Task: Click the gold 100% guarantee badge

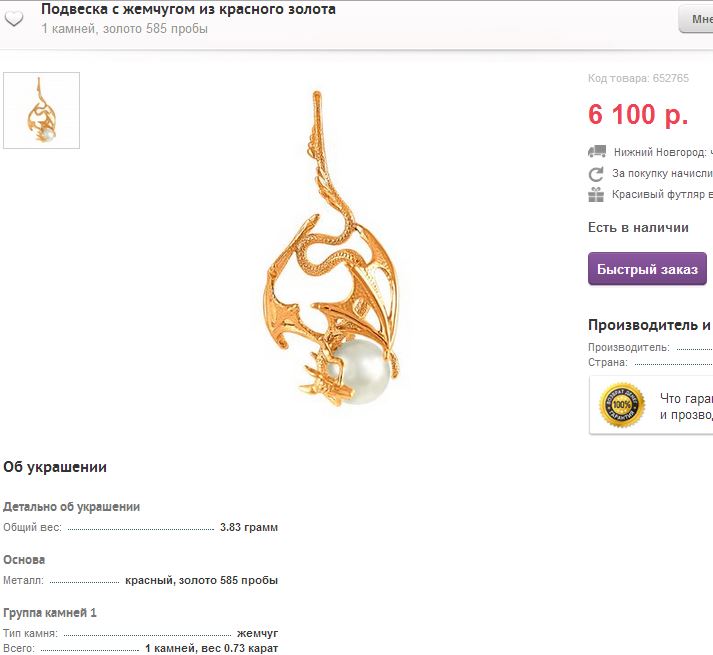Action: coord(622,404)
